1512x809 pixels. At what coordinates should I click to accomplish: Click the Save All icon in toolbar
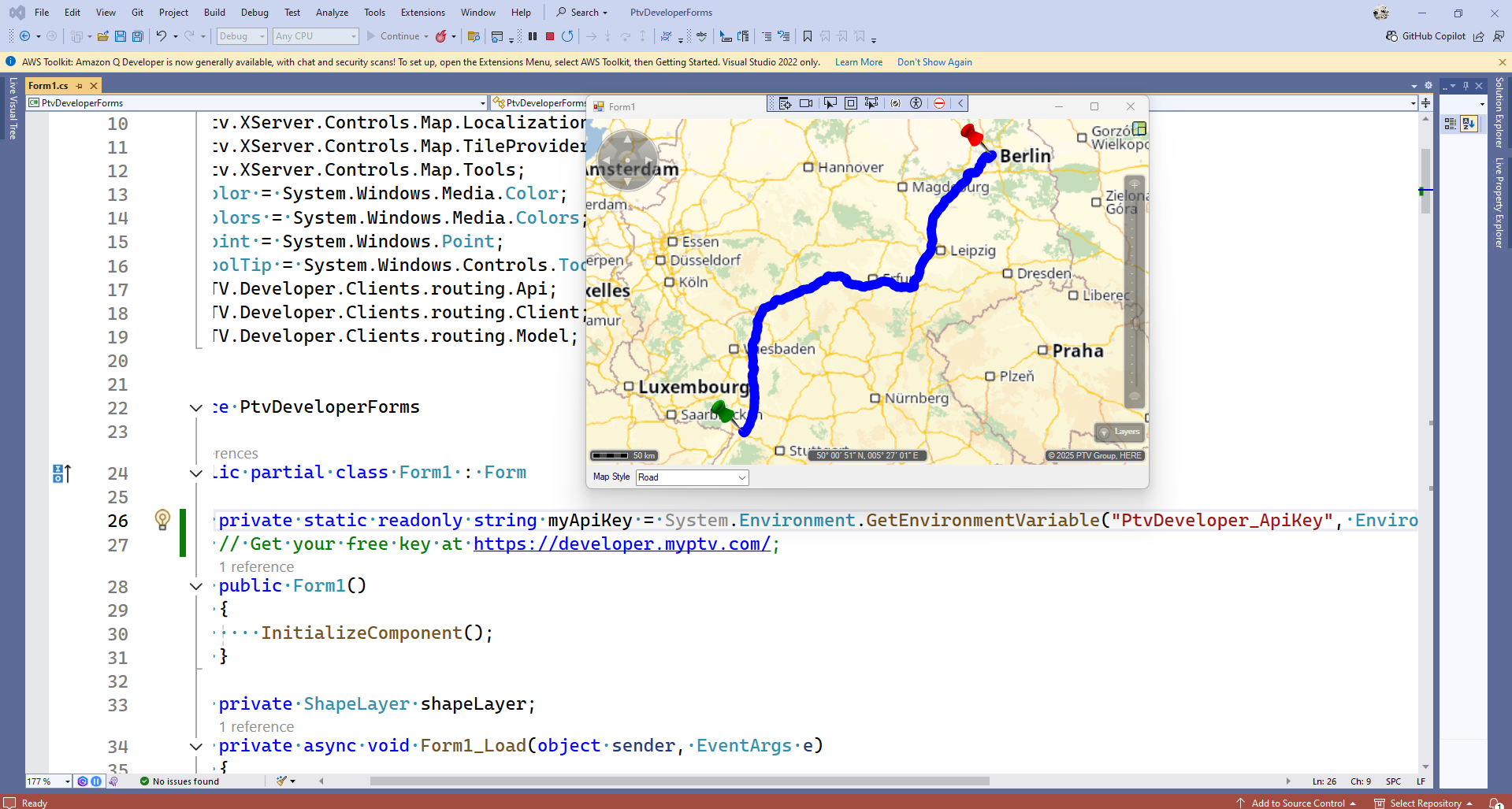click(138, 36)
